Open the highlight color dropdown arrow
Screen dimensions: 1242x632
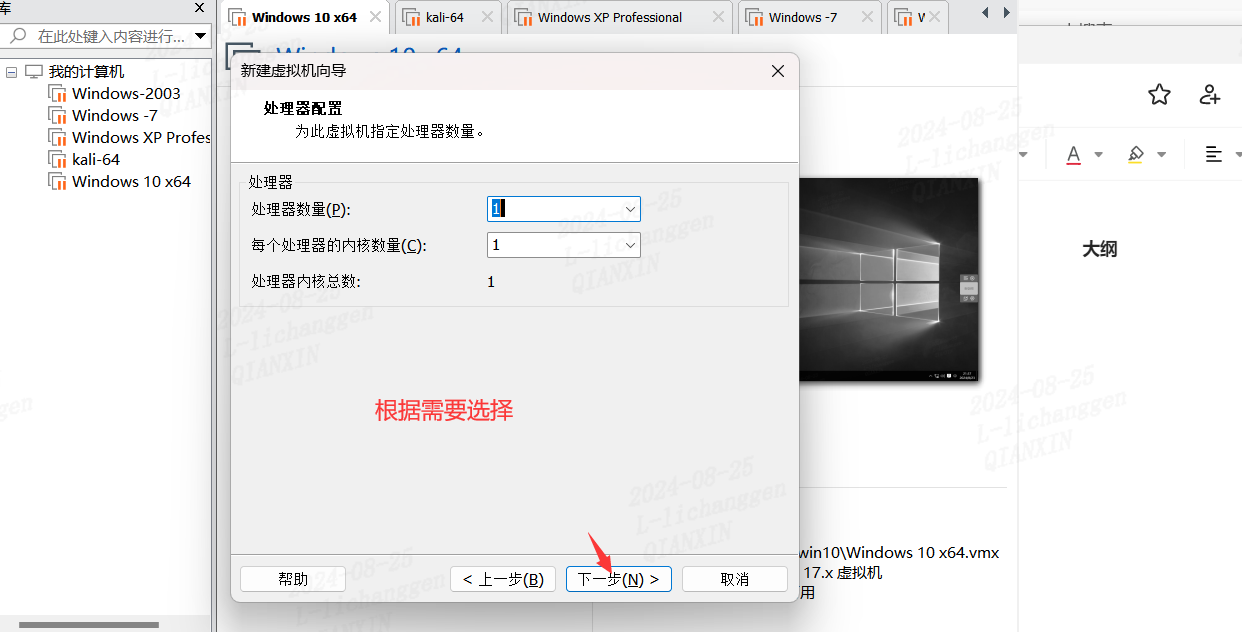(x=1161, y=155)
